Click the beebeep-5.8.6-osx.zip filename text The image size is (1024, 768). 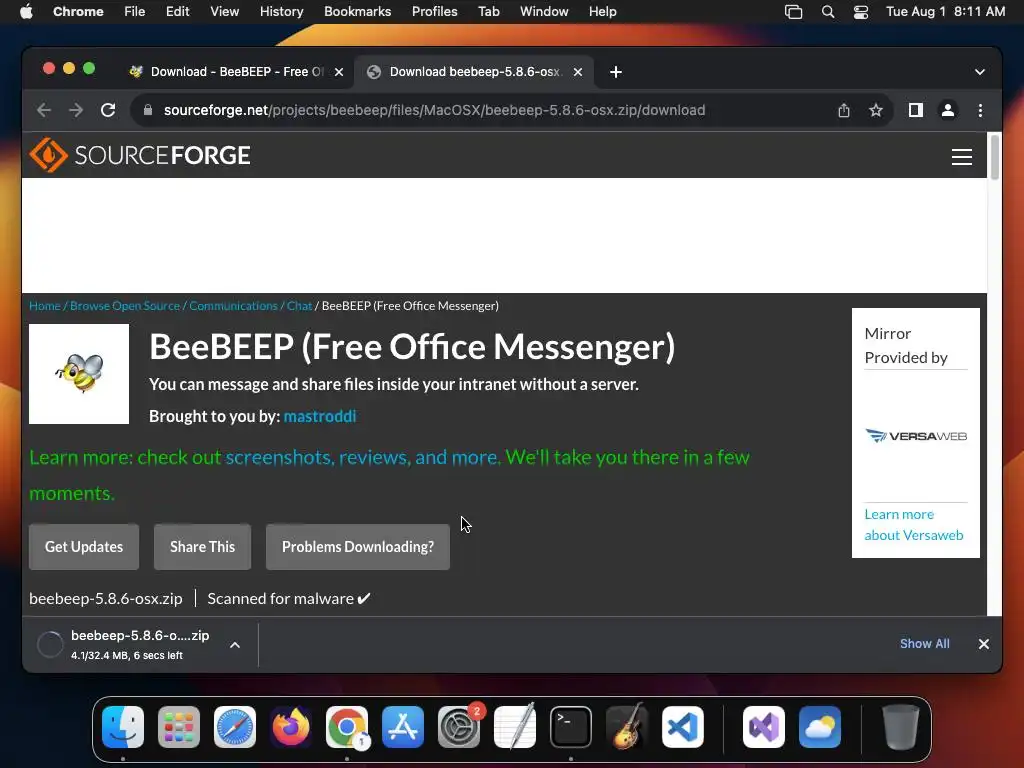106,598
